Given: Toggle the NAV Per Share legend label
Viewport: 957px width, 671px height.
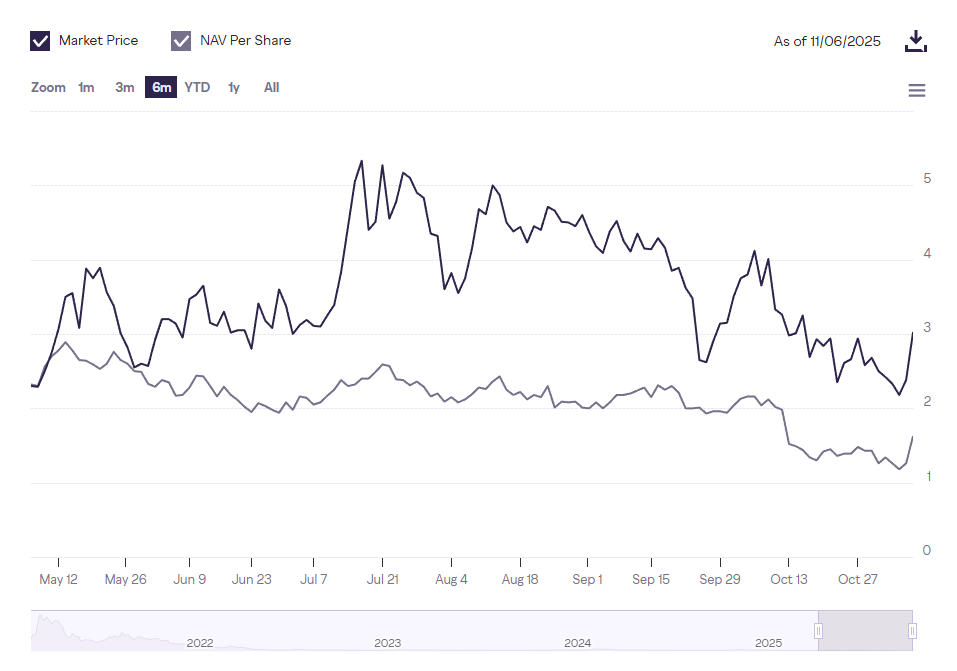Looking at the screenshot, I should pyautogui.click(x=246, y=40).
